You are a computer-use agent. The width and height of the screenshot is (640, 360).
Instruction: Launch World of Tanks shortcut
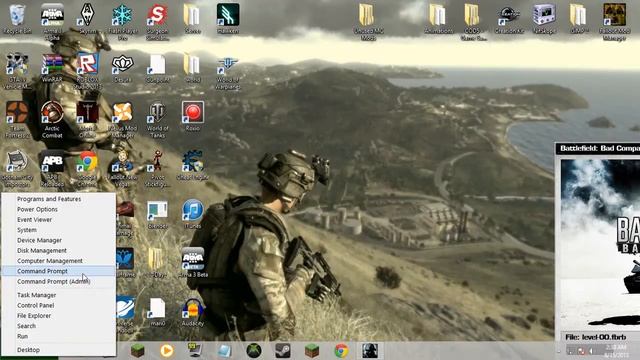pos(158,119)
